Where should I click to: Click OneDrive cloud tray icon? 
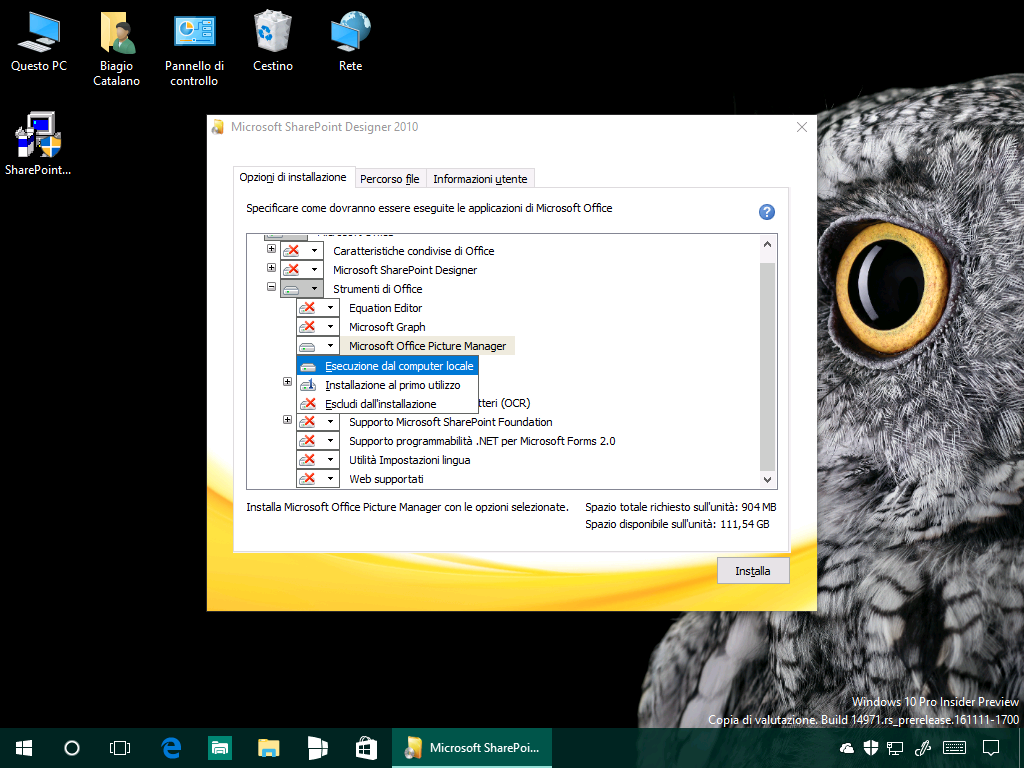[x=846, y=748]
